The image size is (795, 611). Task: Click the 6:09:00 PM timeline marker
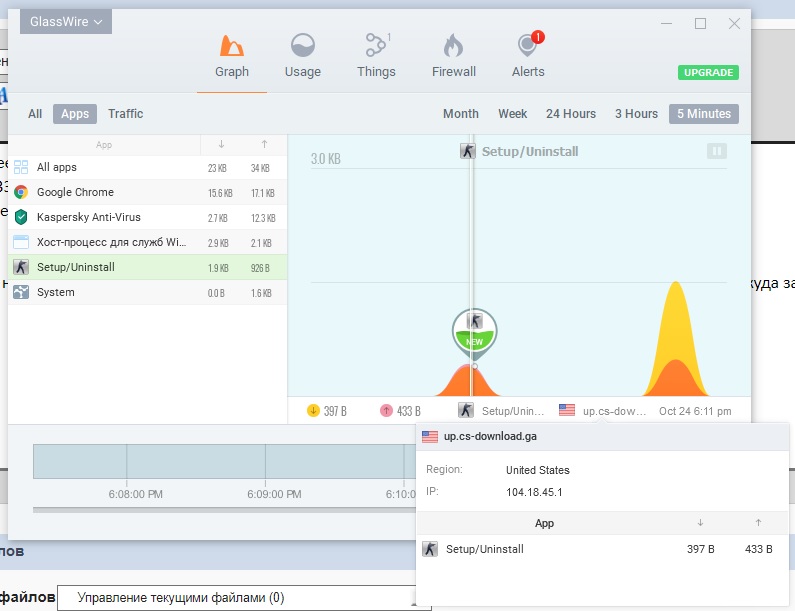[x=274, y=494]
